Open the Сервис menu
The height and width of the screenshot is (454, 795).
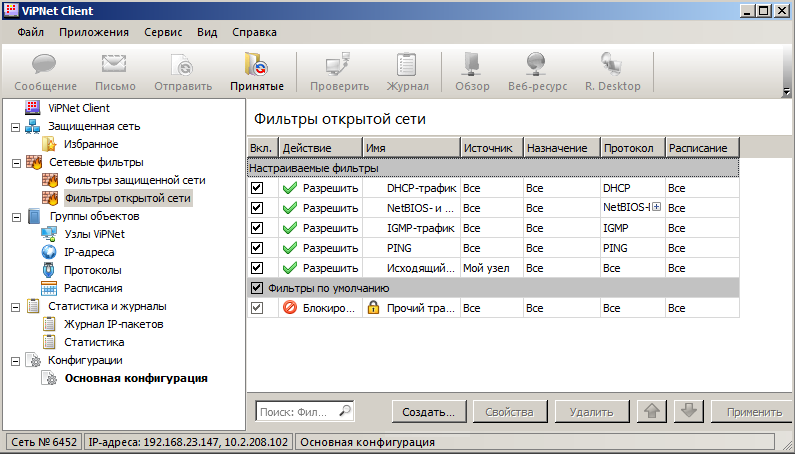(162, 31)
